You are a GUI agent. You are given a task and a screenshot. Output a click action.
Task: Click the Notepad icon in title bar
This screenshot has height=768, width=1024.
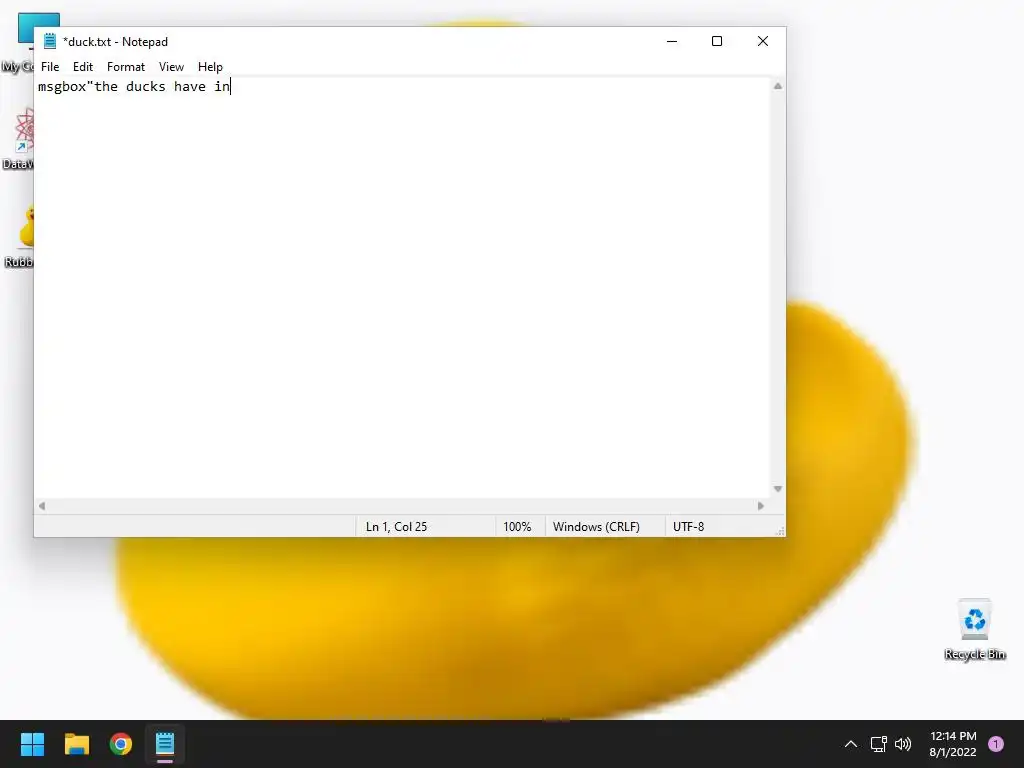50,41
